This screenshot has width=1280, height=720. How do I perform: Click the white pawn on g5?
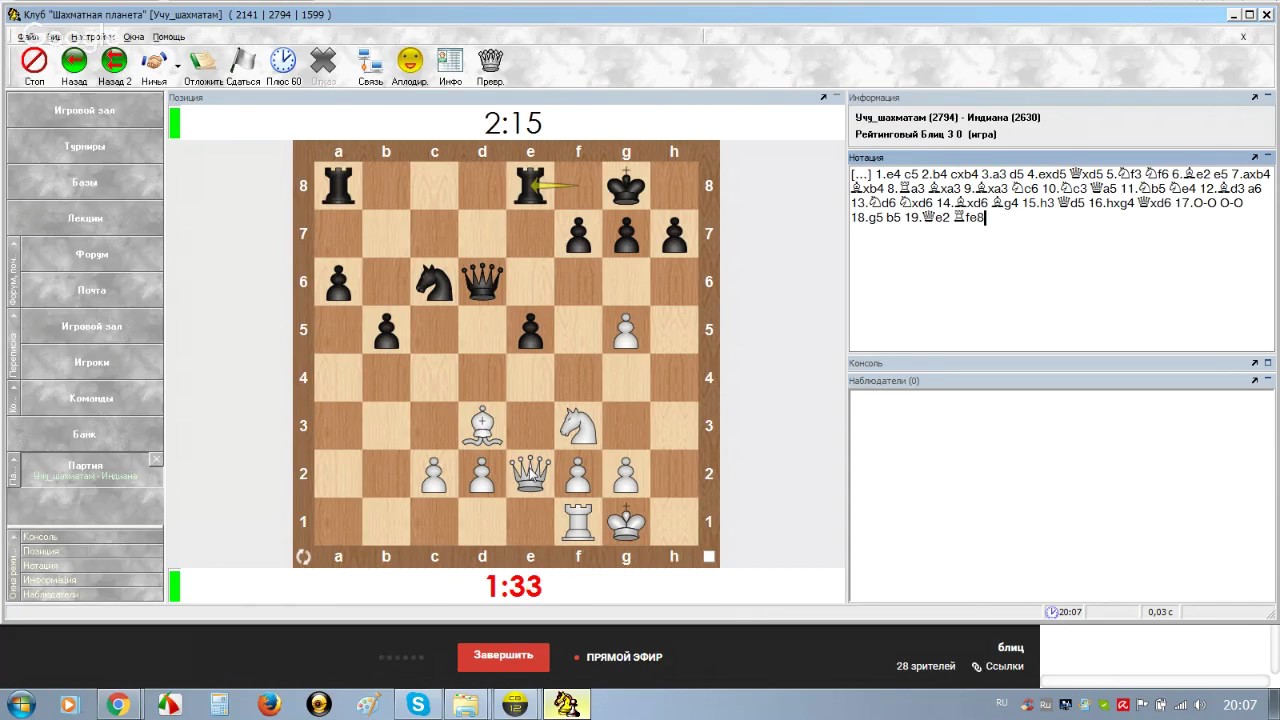point(626,329)
